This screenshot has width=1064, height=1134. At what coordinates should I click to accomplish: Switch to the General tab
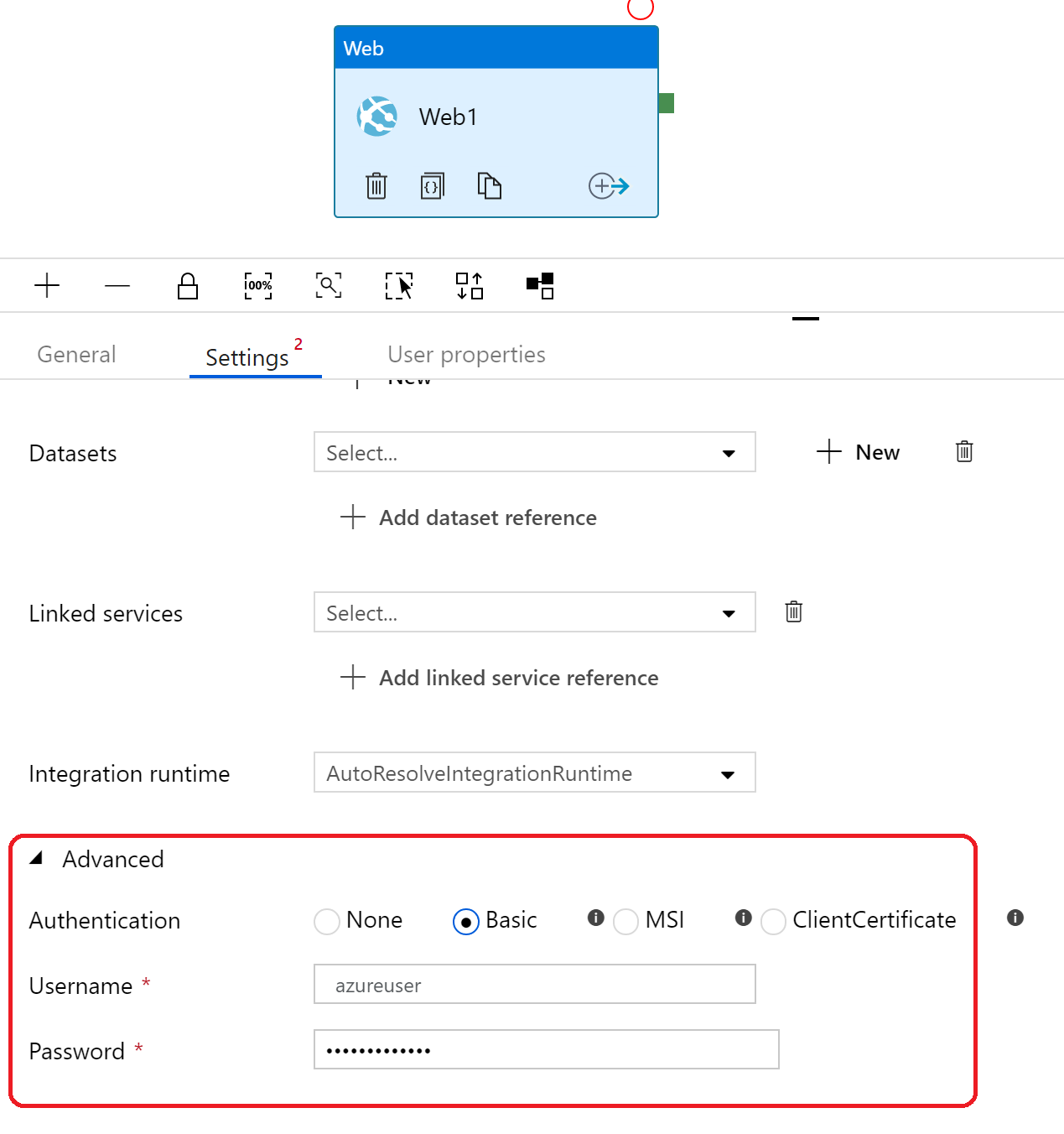point(76,355)
